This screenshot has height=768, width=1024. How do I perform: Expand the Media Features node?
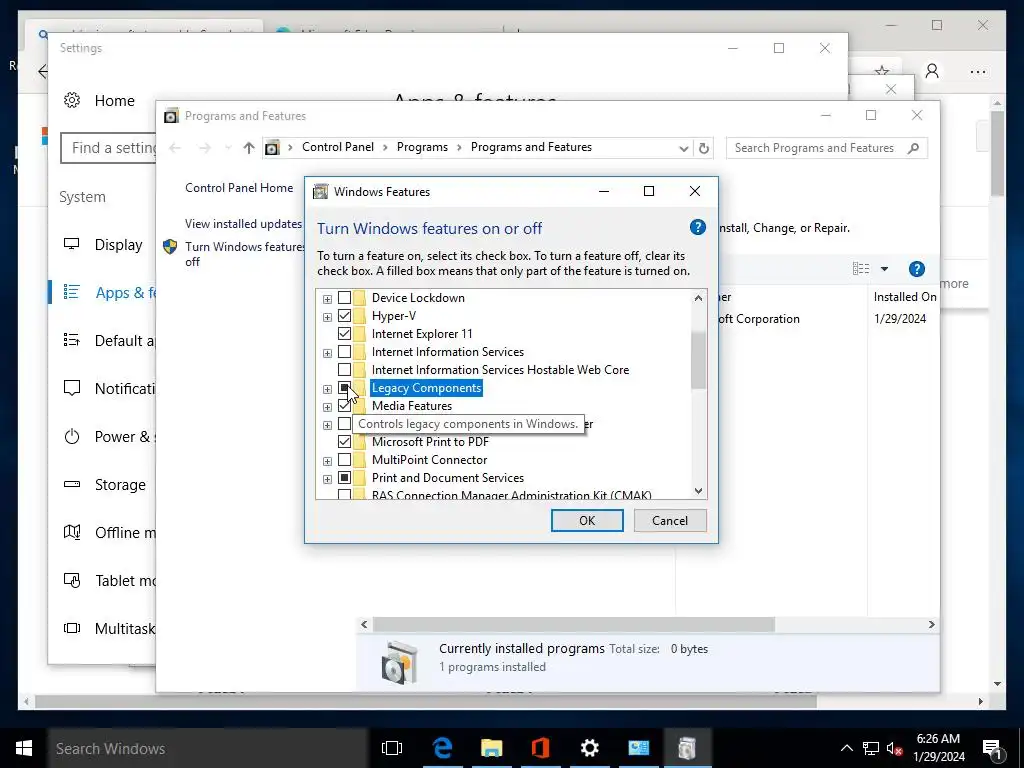[x=327, y=407]
